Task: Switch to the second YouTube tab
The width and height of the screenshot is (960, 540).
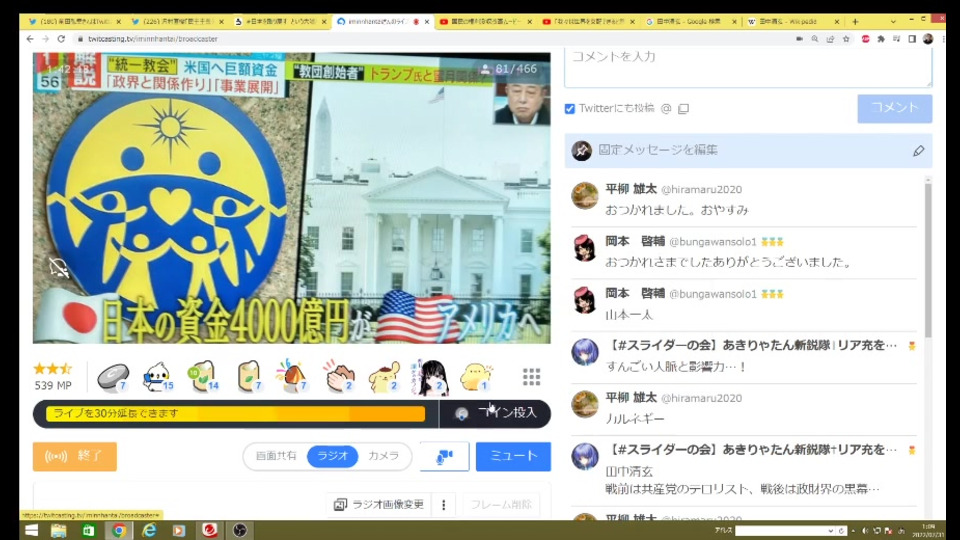Action: (x=588, y=21)
